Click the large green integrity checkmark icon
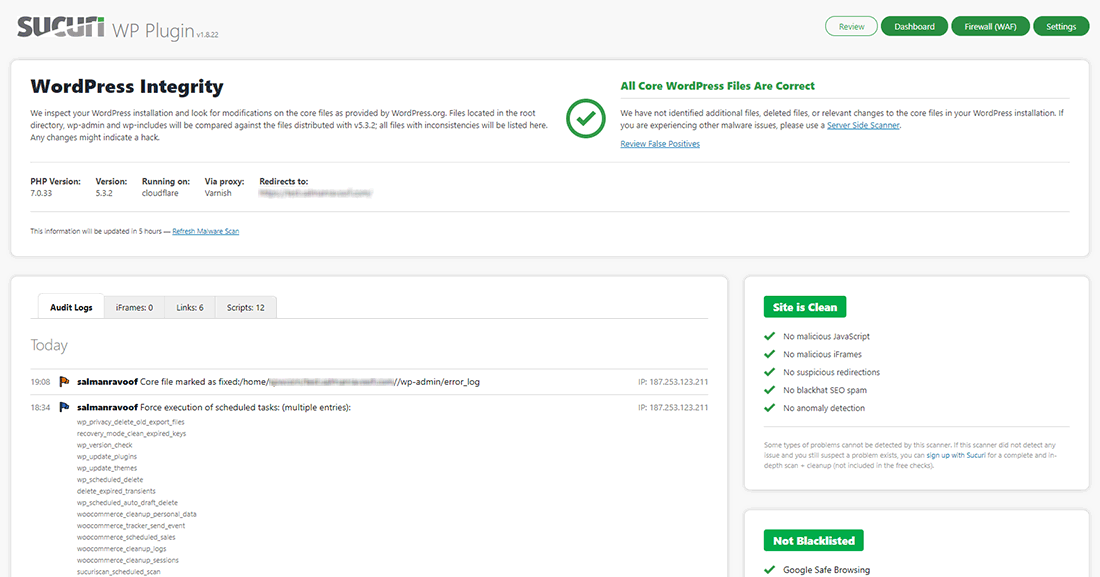This screenshot has height=577, width=1100. coord(585,118)
